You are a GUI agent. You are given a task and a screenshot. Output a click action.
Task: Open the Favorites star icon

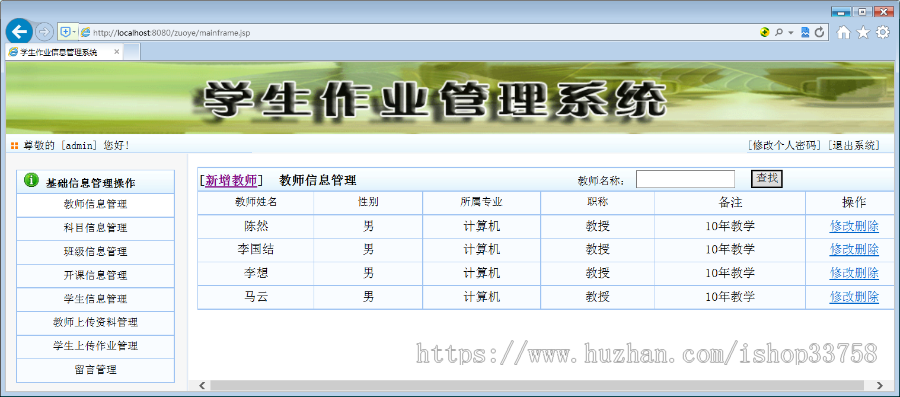(x=863, y=33)
